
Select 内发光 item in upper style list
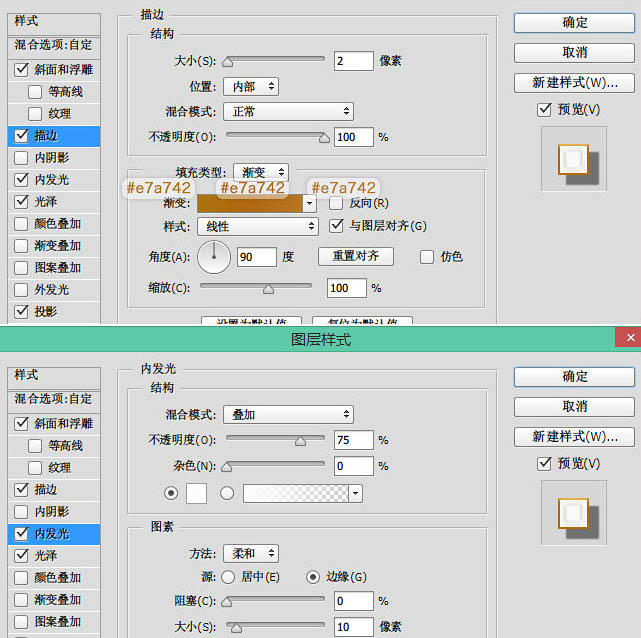click(54, 180)
